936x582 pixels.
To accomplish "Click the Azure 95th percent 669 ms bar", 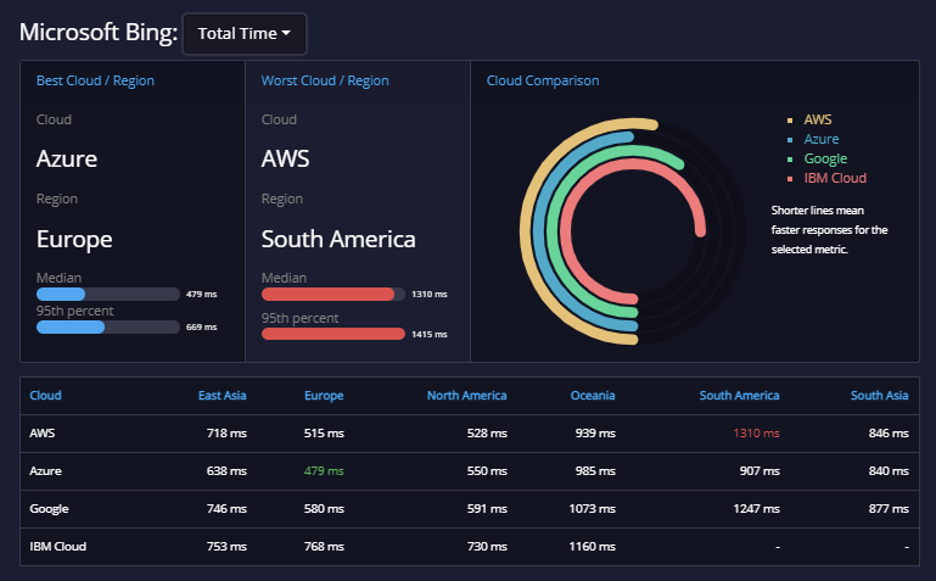I will (108, 327).
